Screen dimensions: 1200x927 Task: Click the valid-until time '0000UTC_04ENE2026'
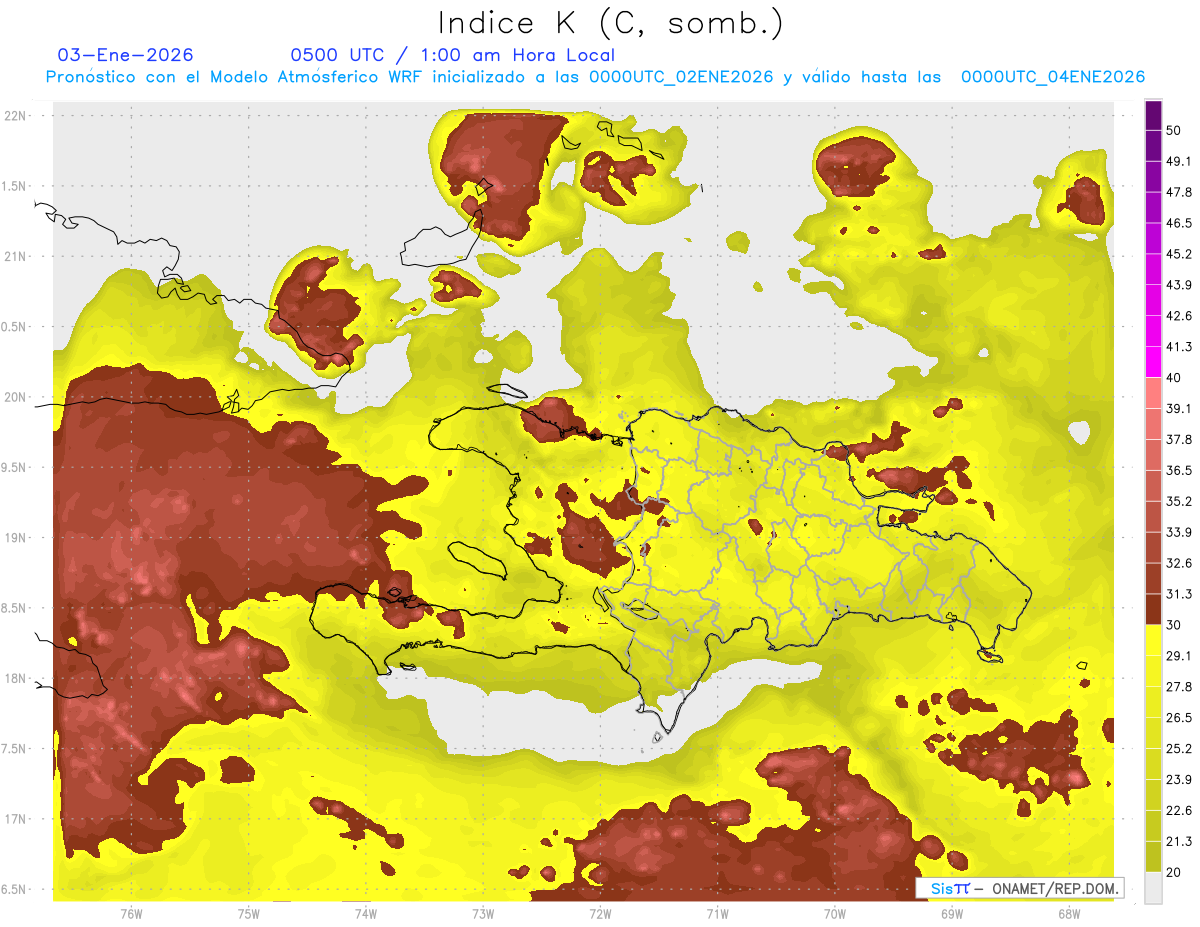pos(1053,77)
